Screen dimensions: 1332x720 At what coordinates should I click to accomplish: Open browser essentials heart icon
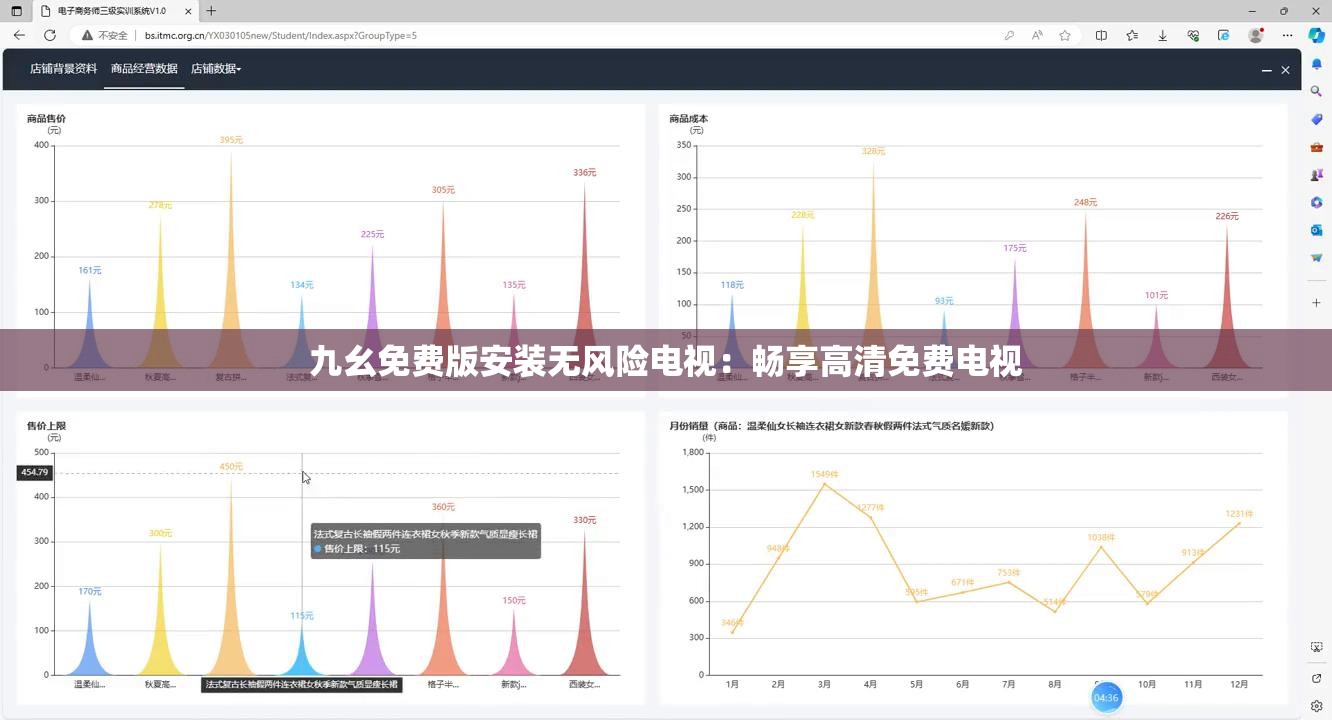(1193, 35)
